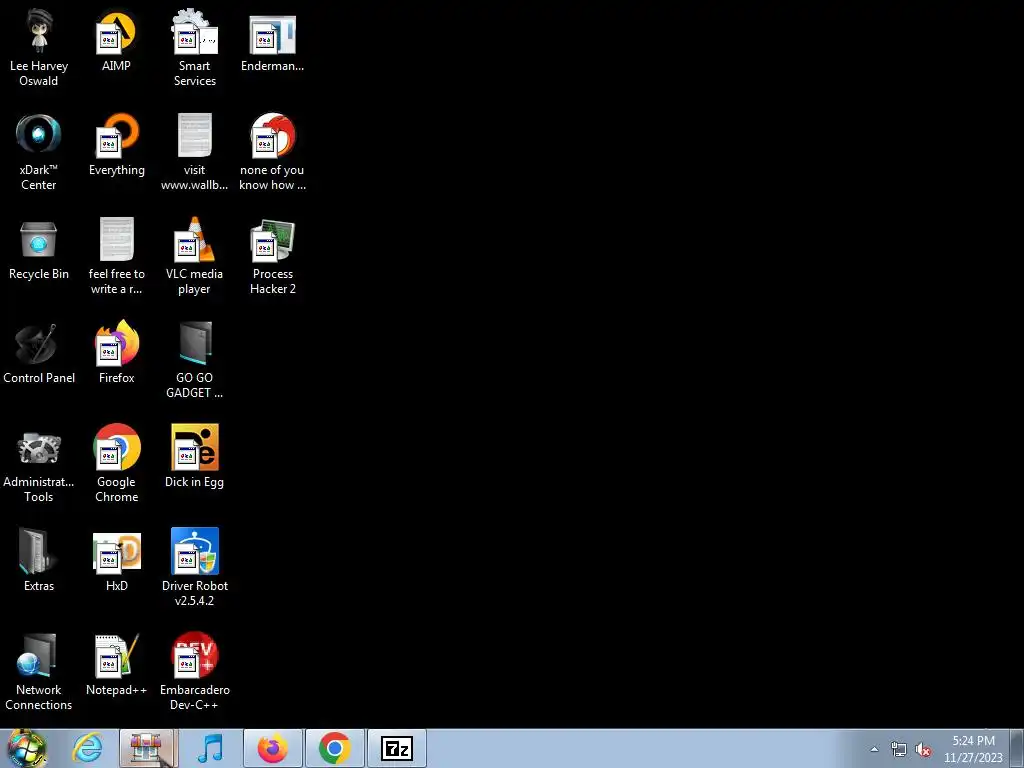1024x768 pixels.
Task: Open 7-Zip from the taskbar
Action: click(396, 748)
